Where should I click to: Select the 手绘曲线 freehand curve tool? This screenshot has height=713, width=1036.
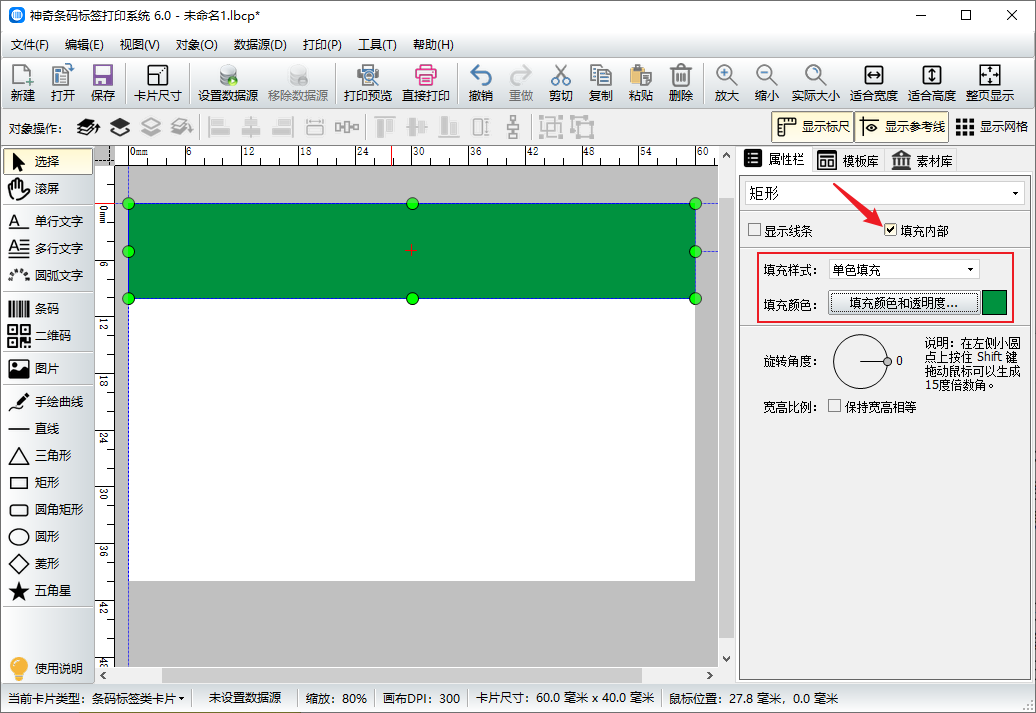pyautogui.click(x=47, y=402)
